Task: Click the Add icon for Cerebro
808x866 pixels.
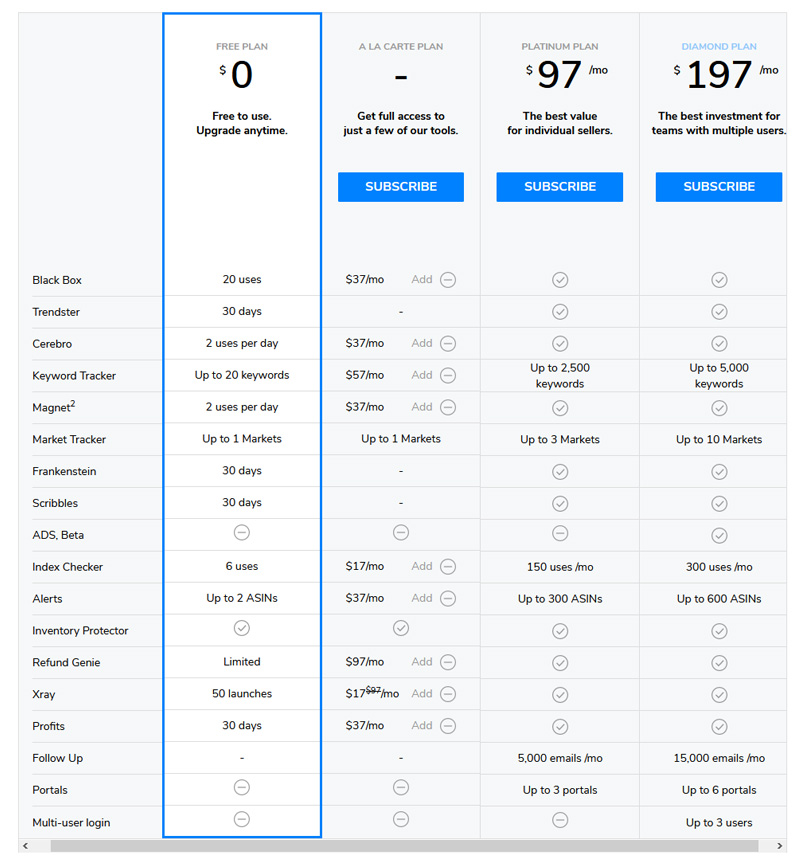Action: 448,344
